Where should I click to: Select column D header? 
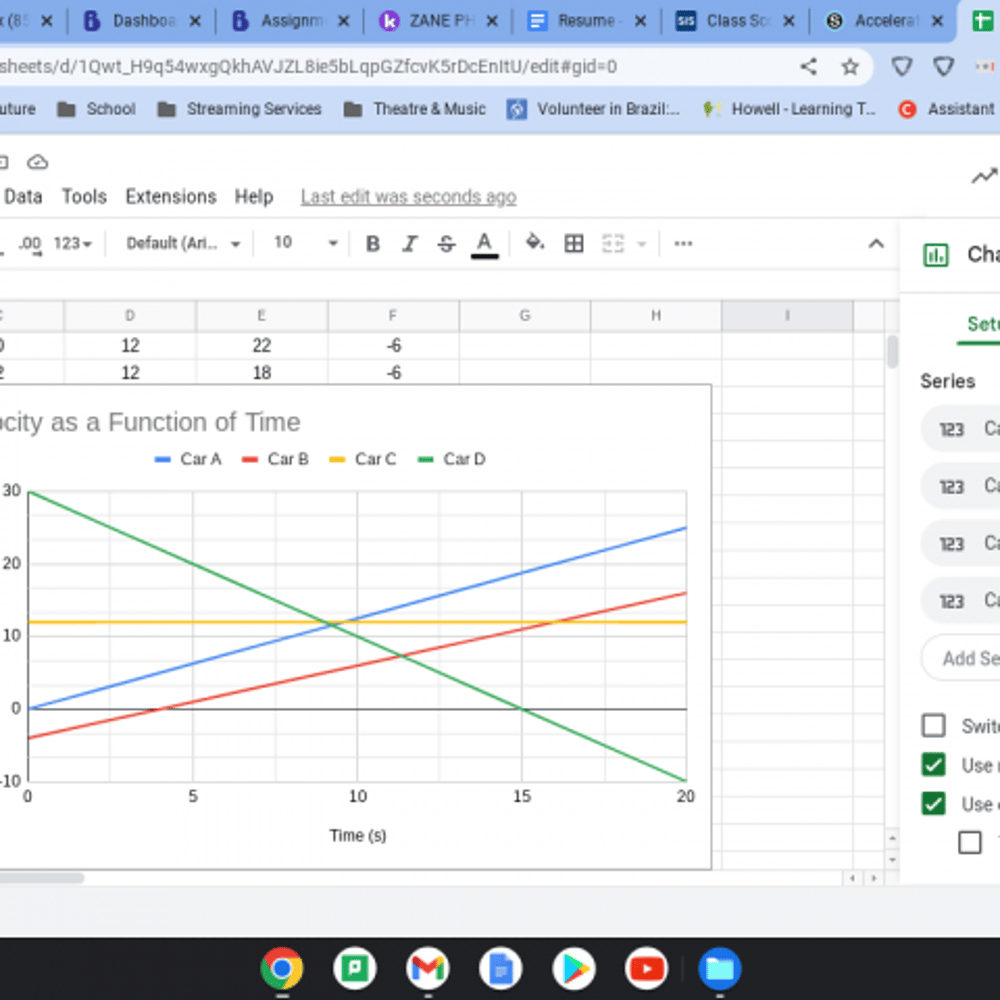[130, 316]
